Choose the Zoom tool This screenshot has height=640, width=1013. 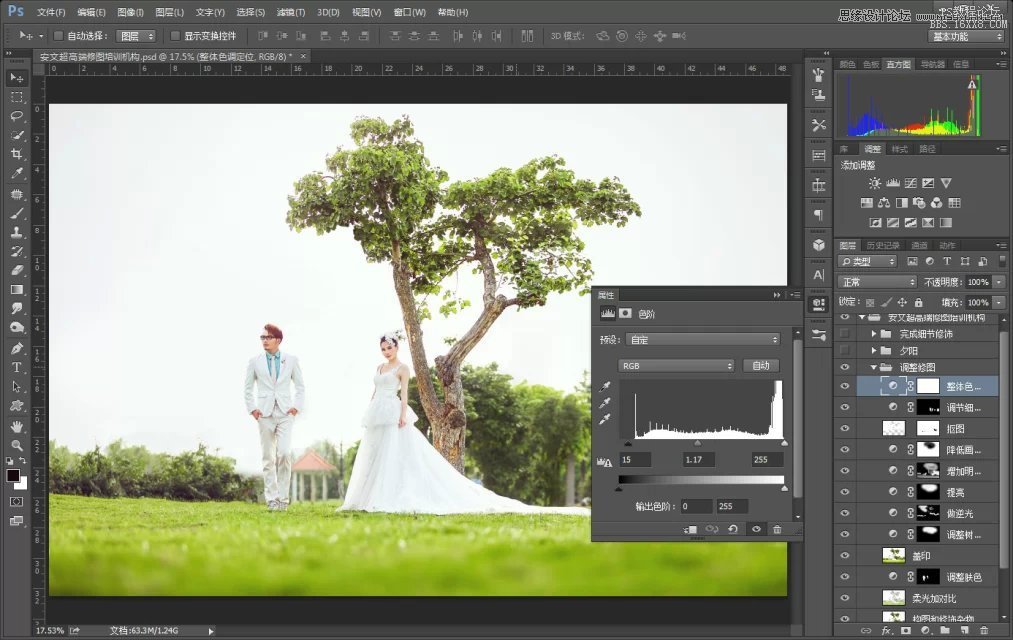coord(17,445)
